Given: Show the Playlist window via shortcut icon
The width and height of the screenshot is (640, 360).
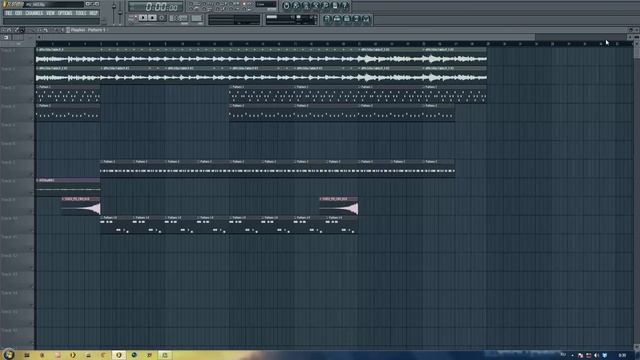Looking at the screenshot, I should (327, 19).
